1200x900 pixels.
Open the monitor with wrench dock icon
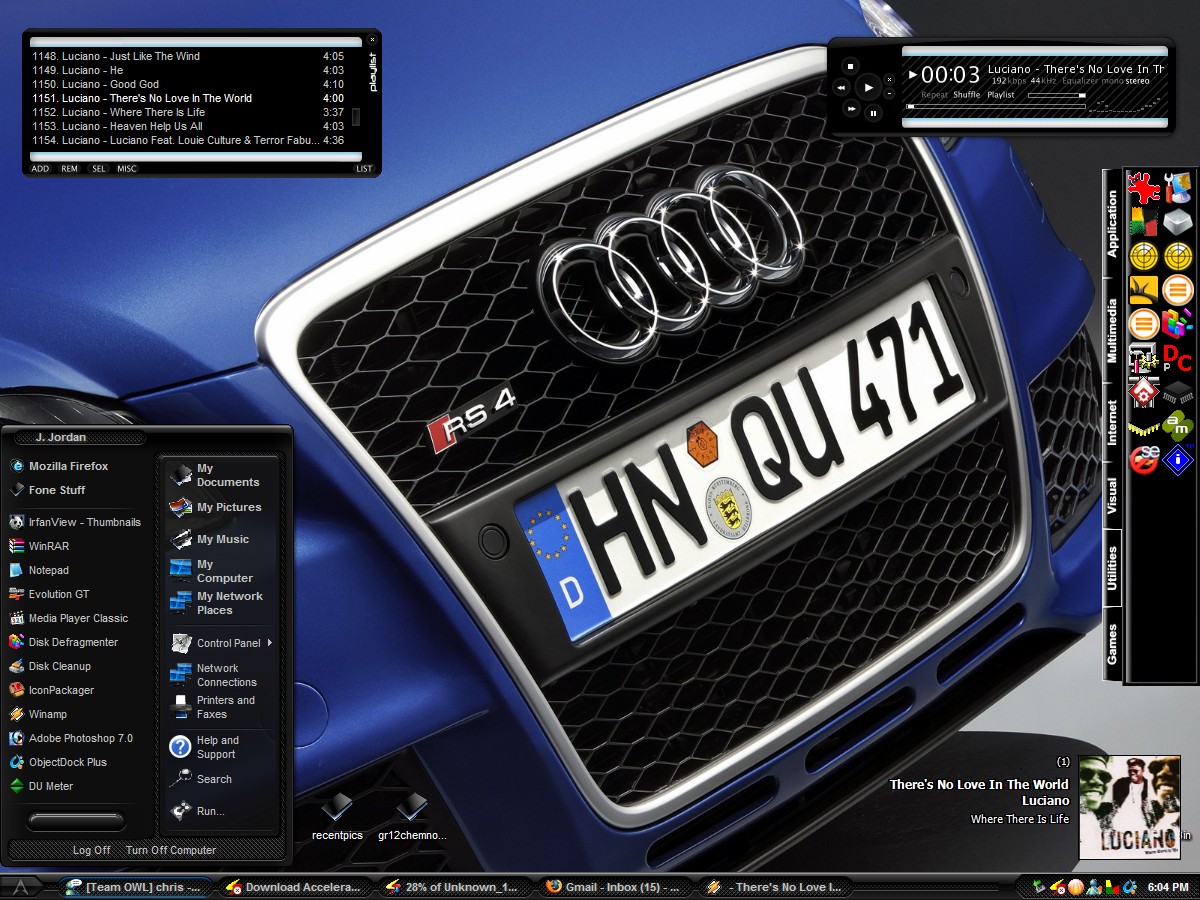(1178, 187)
